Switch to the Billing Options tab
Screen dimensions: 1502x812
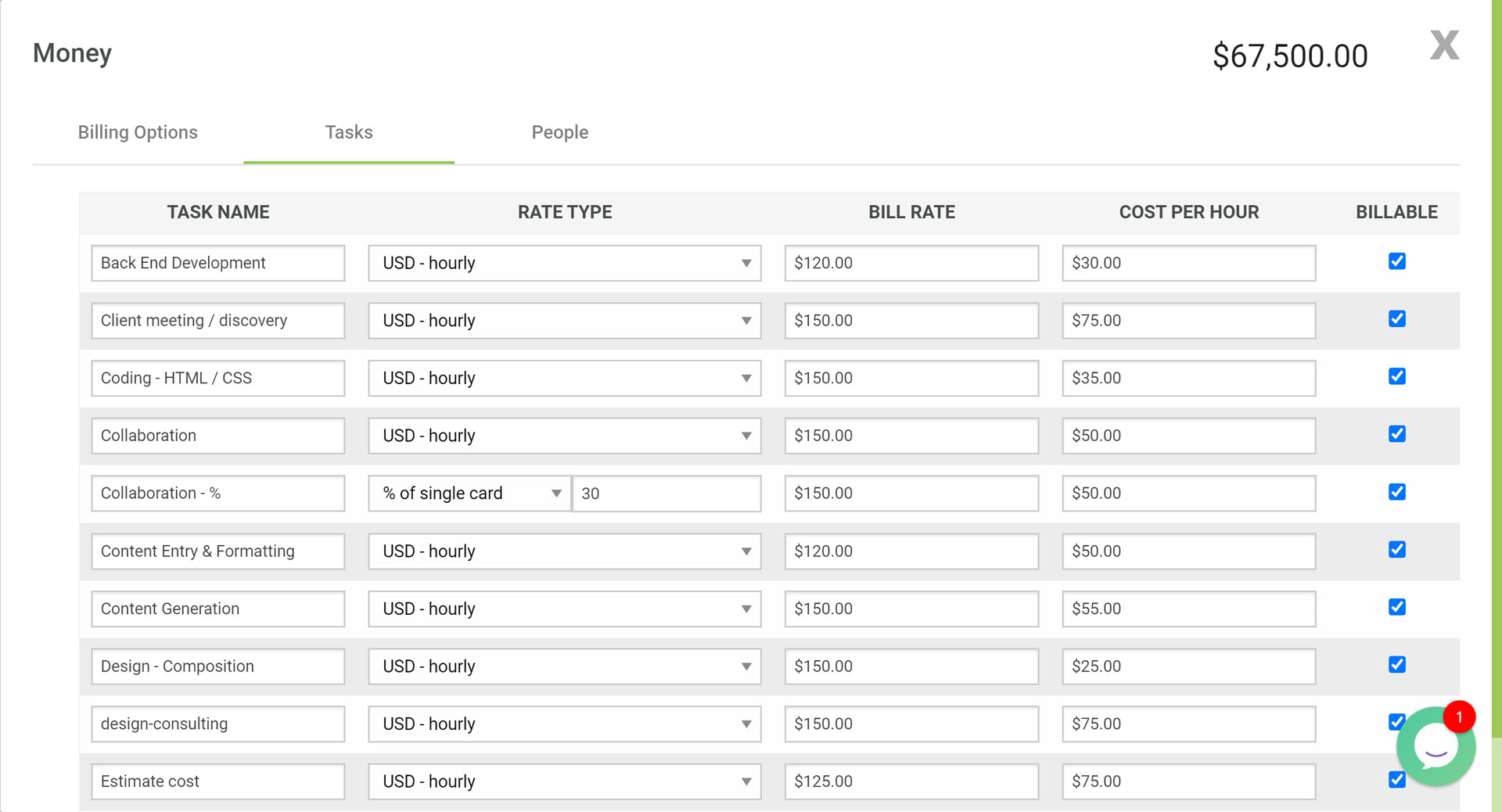point(138,132)
